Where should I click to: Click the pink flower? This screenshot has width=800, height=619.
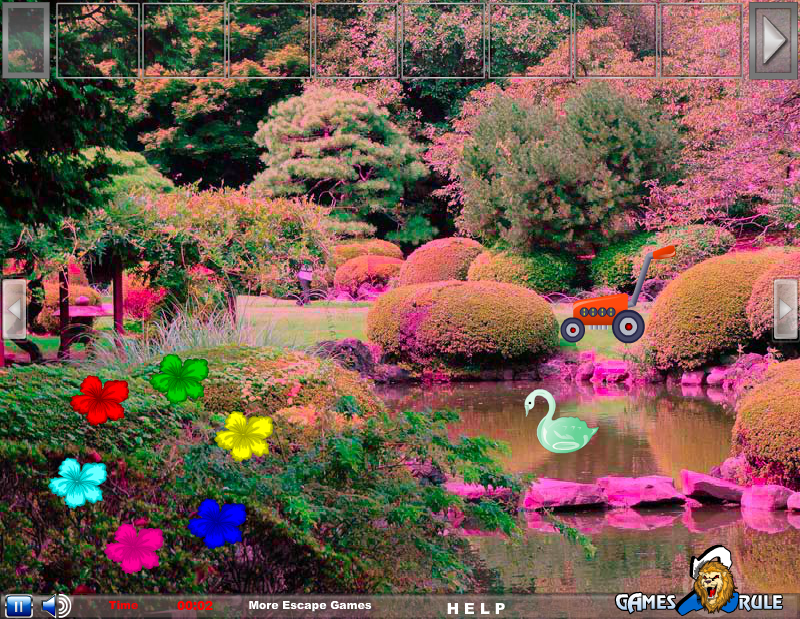(x=134, y=549)
